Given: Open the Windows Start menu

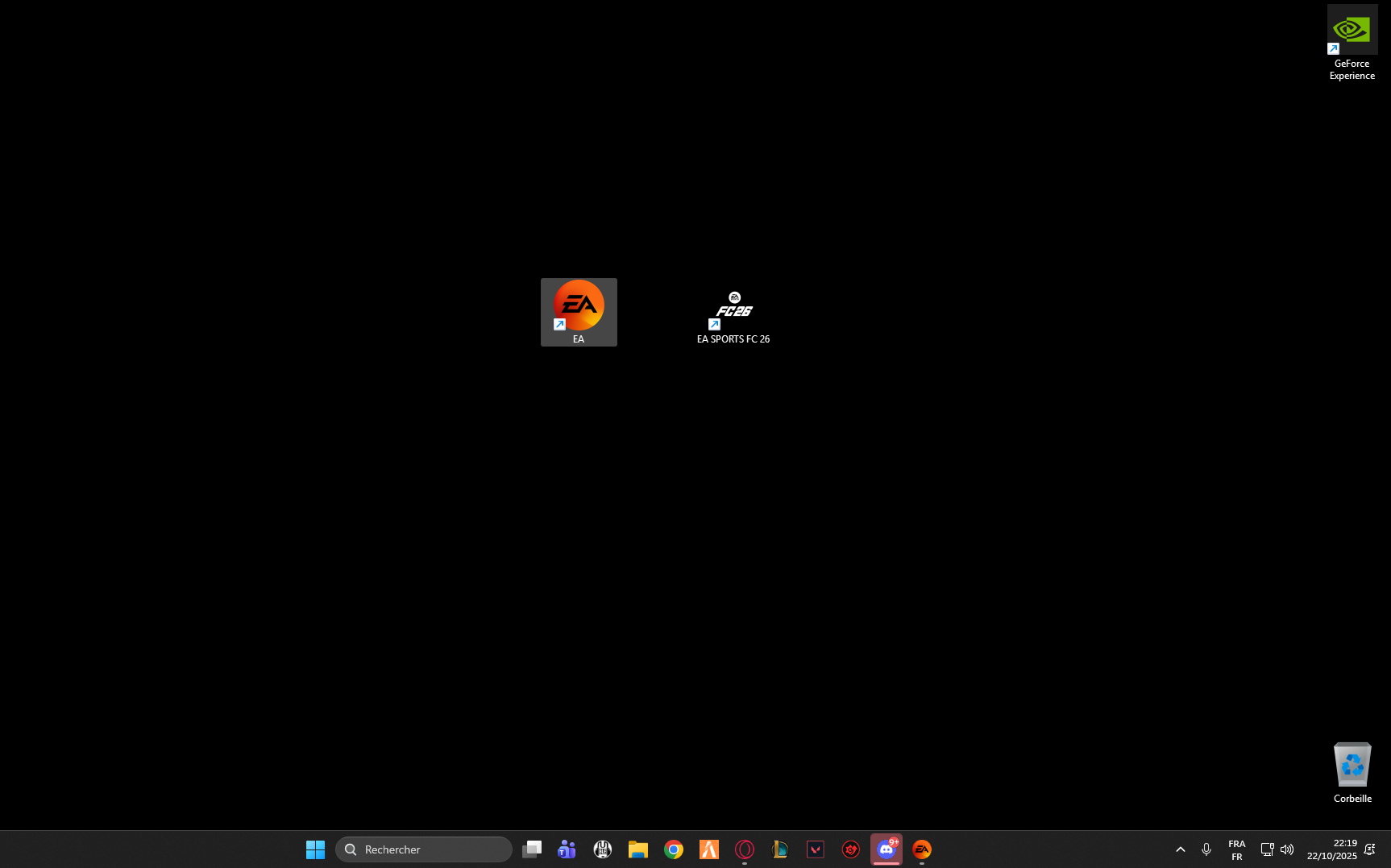Looking at the screenshot, I should pyautogui.click(x=315, y=849).
